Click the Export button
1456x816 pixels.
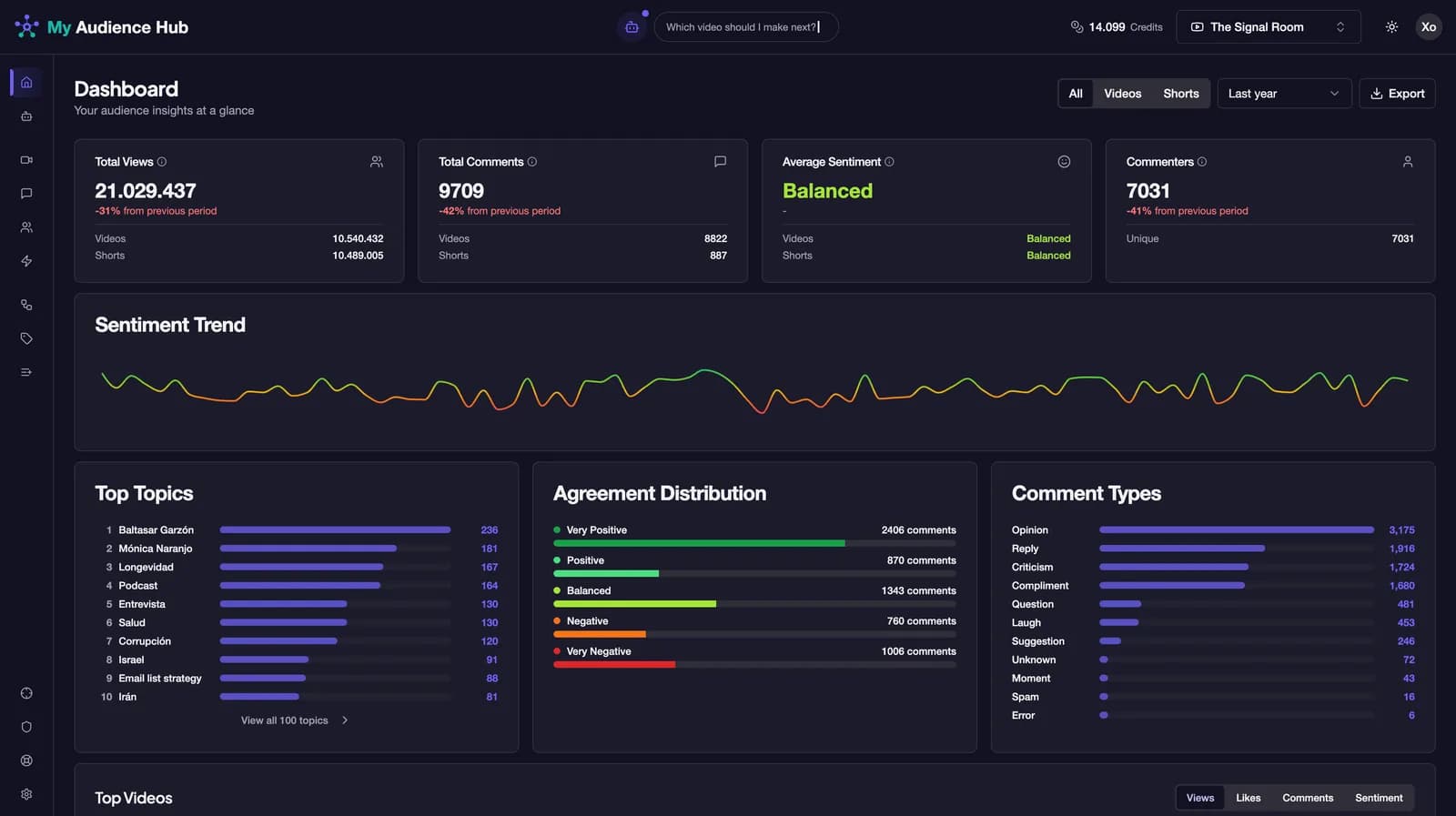coord(1397,94)
